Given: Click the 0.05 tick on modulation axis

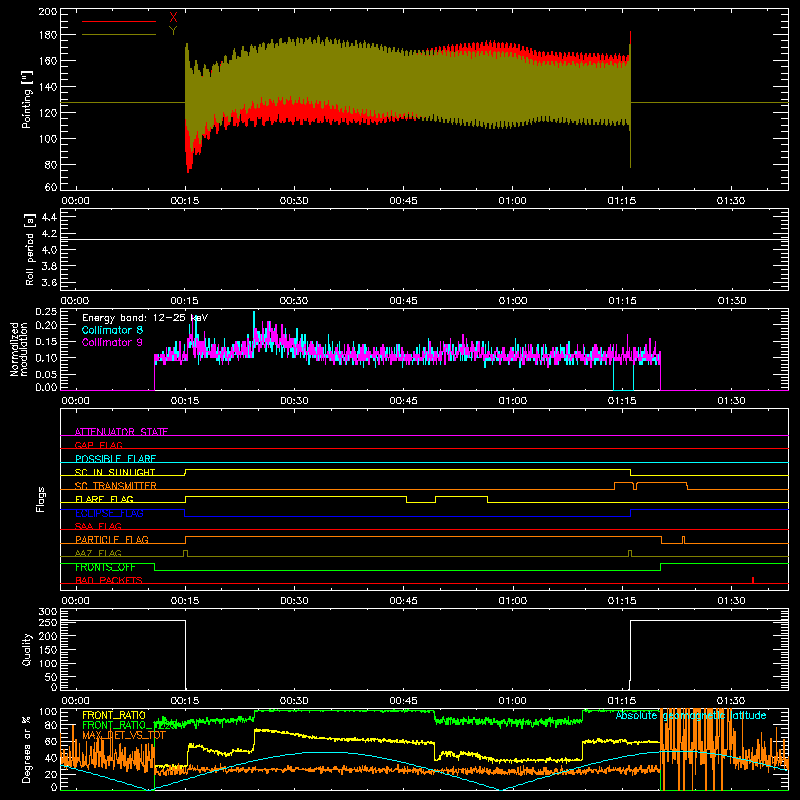Looking at the screenshot, I should point(47,374).
